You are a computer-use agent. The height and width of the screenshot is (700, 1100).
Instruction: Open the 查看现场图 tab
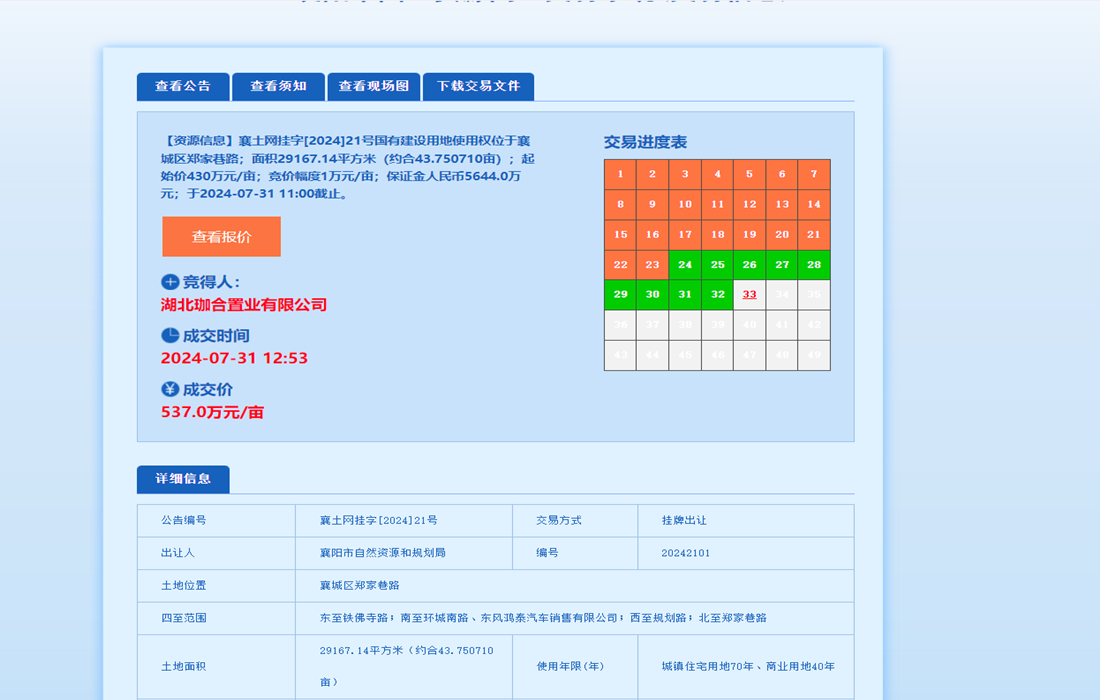click(x=374, y=87)
